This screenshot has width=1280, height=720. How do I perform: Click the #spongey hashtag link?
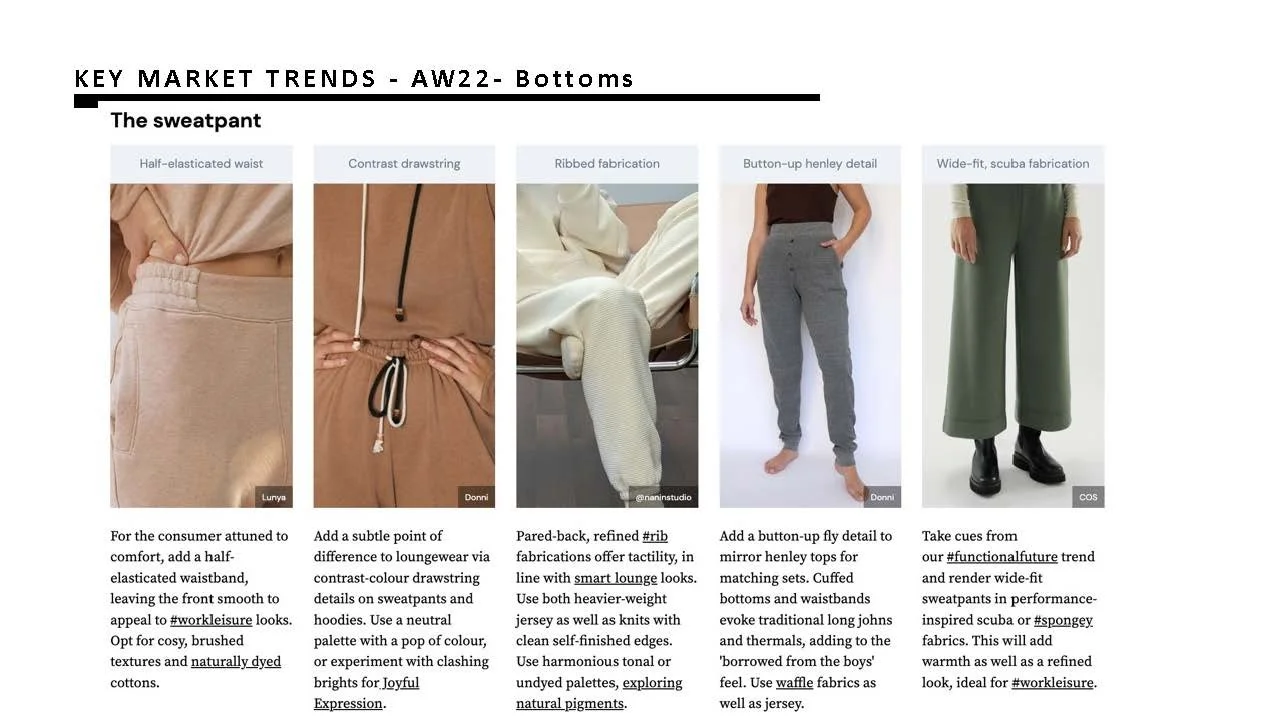coord(1063,620)
